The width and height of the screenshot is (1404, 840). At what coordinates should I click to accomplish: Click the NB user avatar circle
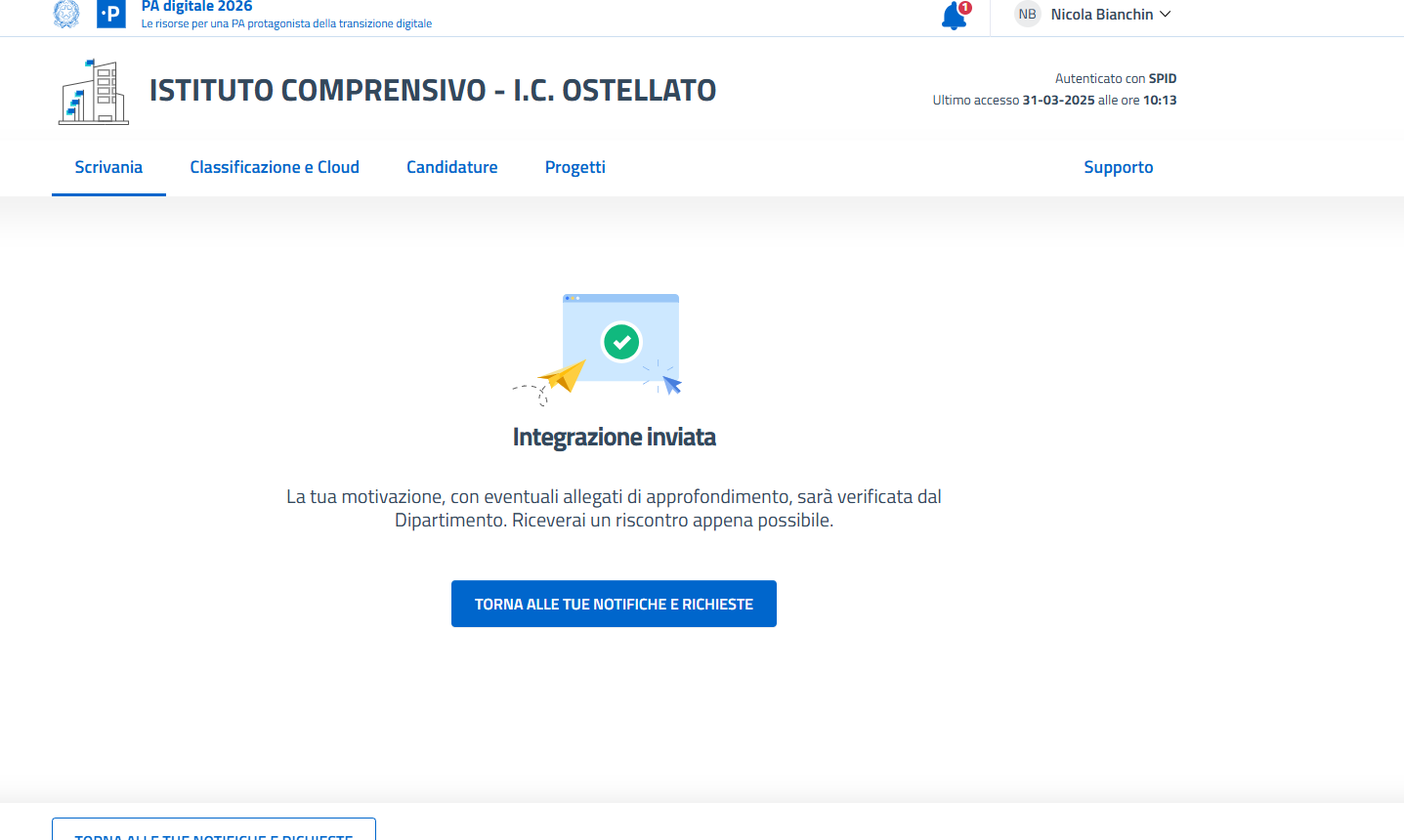(x=1027, y=15)
